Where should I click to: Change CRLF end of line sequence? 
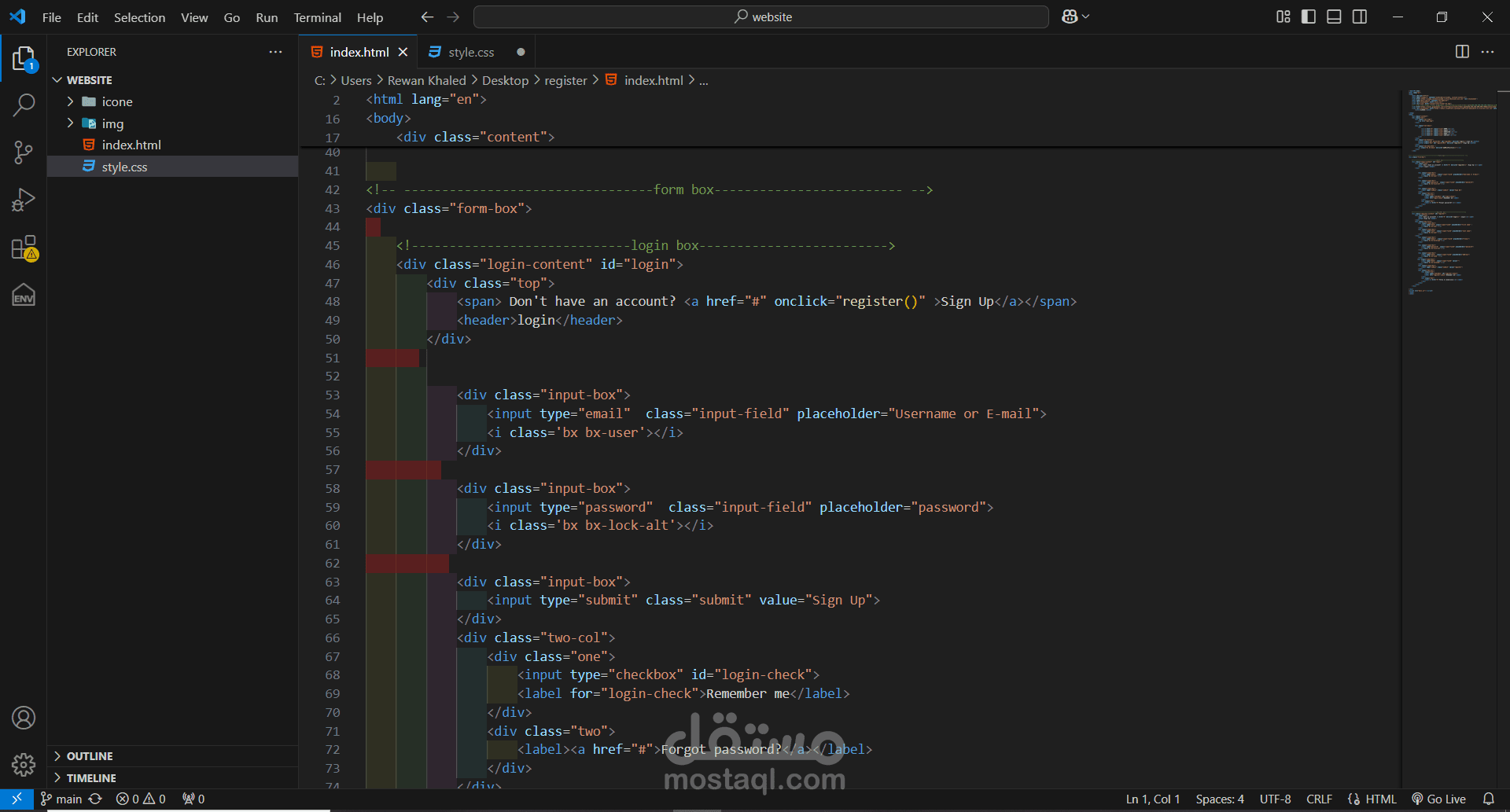1319,799
